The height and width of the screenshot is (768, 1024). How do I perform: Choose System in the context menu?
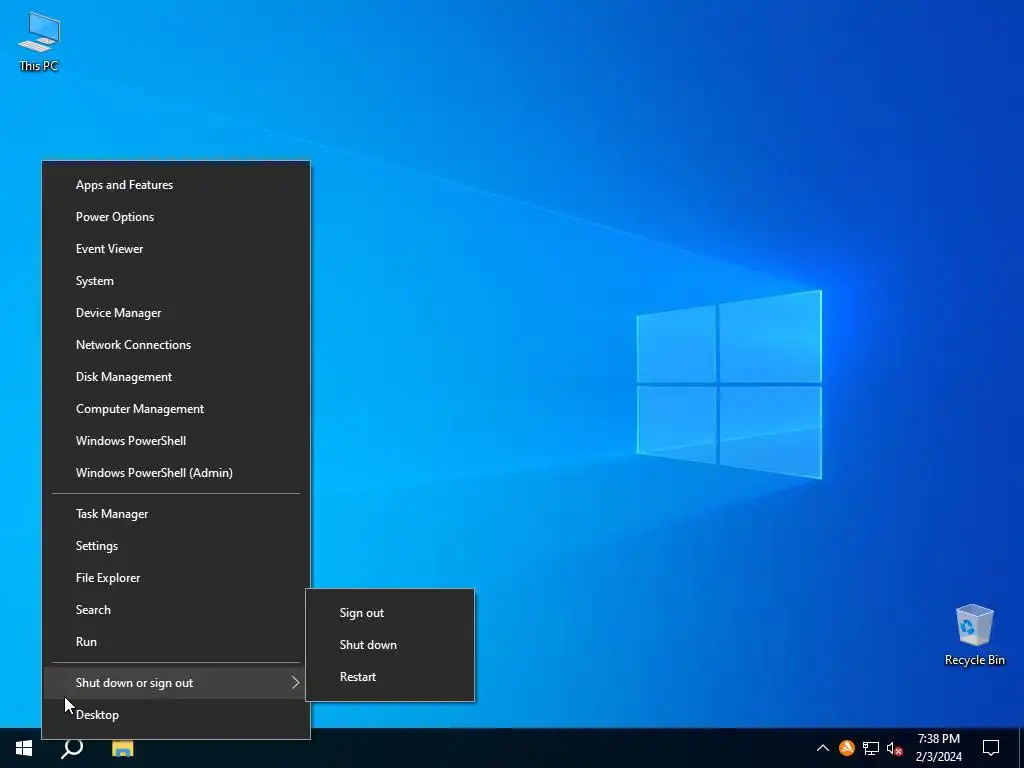[176, 281]
